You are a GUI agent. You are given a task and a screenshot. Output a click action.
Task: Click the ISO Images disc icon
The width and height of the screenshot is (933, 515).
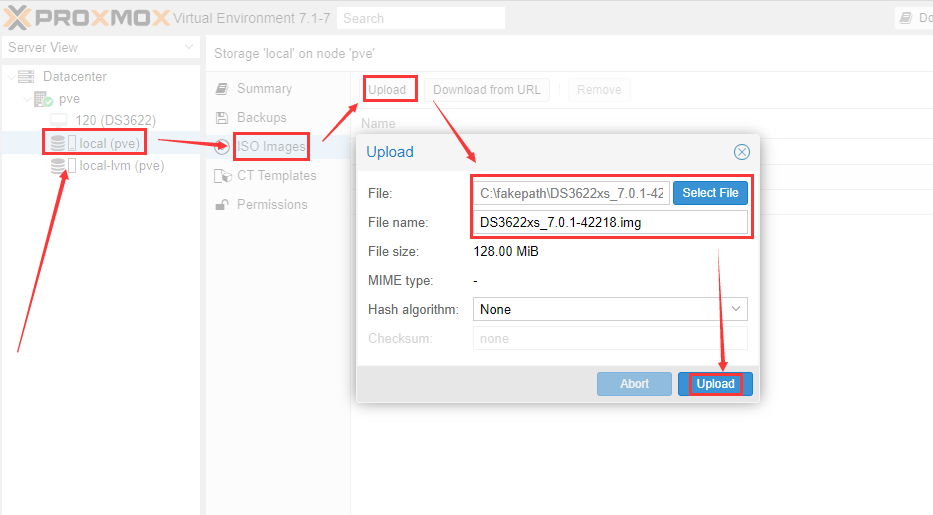222,146
